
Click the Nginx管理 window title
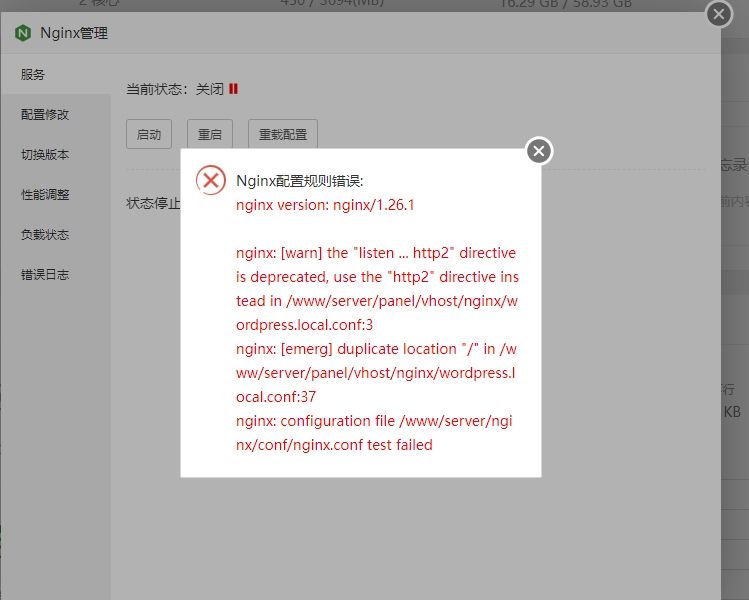pos(74,33)
